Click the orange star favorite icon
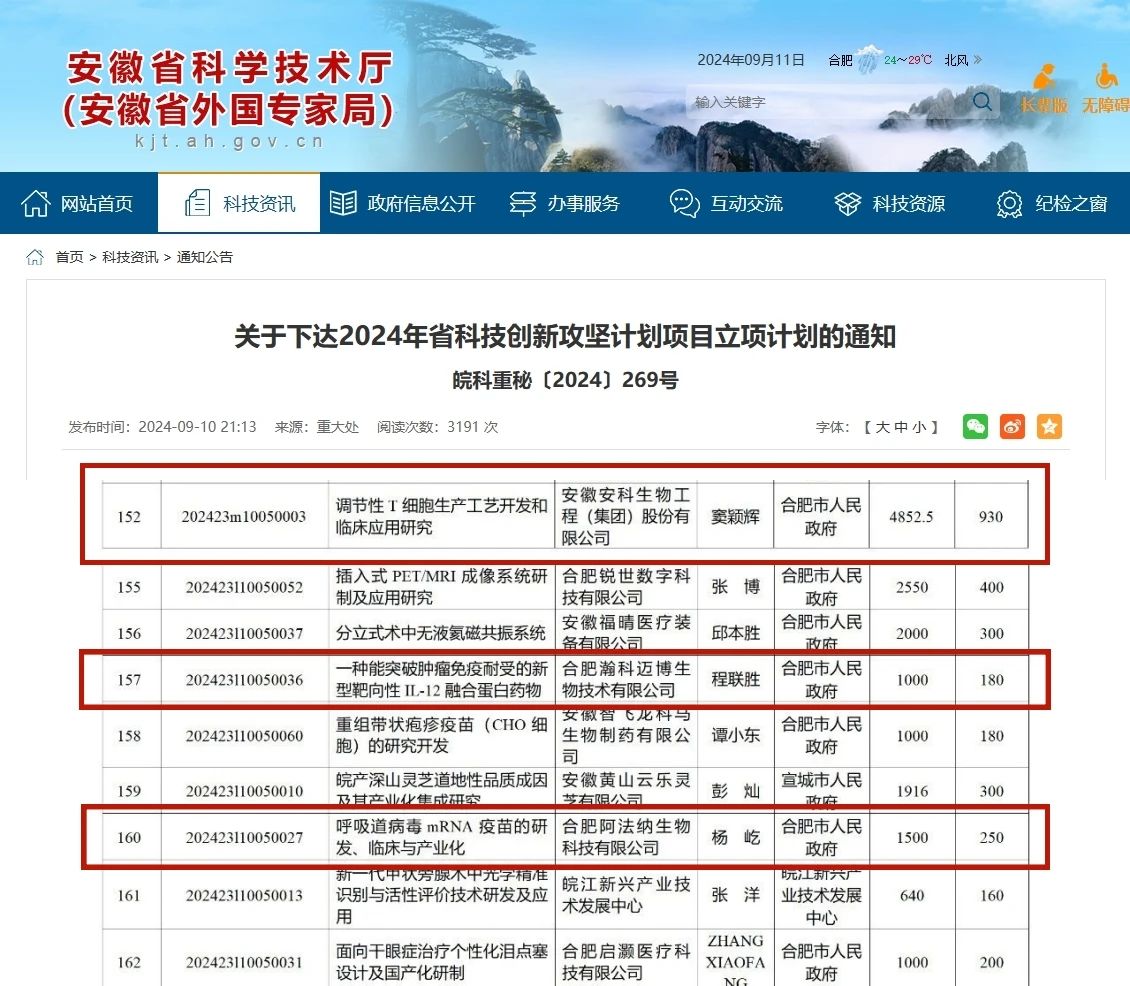Viewport: 1130px width, 986px height. click(1049, 427)
